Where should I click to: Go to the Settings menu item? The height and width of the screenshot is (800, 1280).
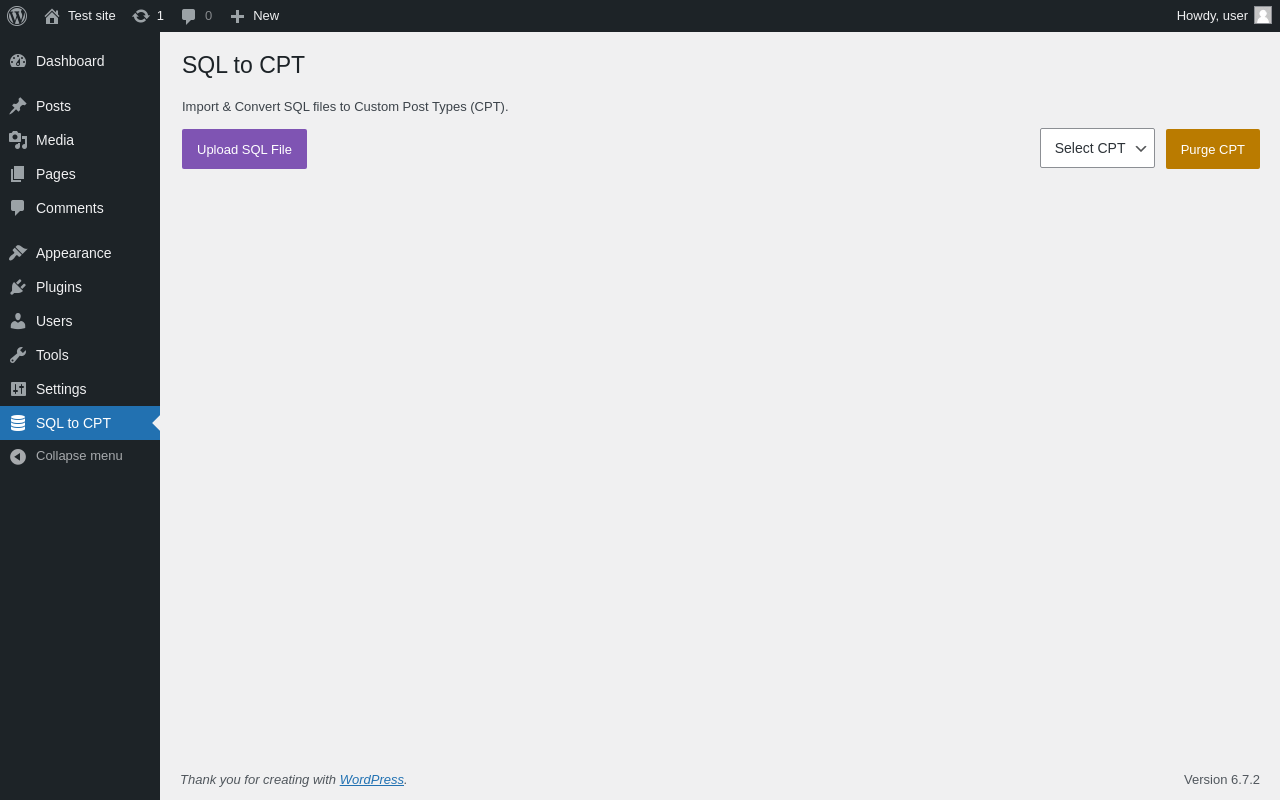point(80,389)
